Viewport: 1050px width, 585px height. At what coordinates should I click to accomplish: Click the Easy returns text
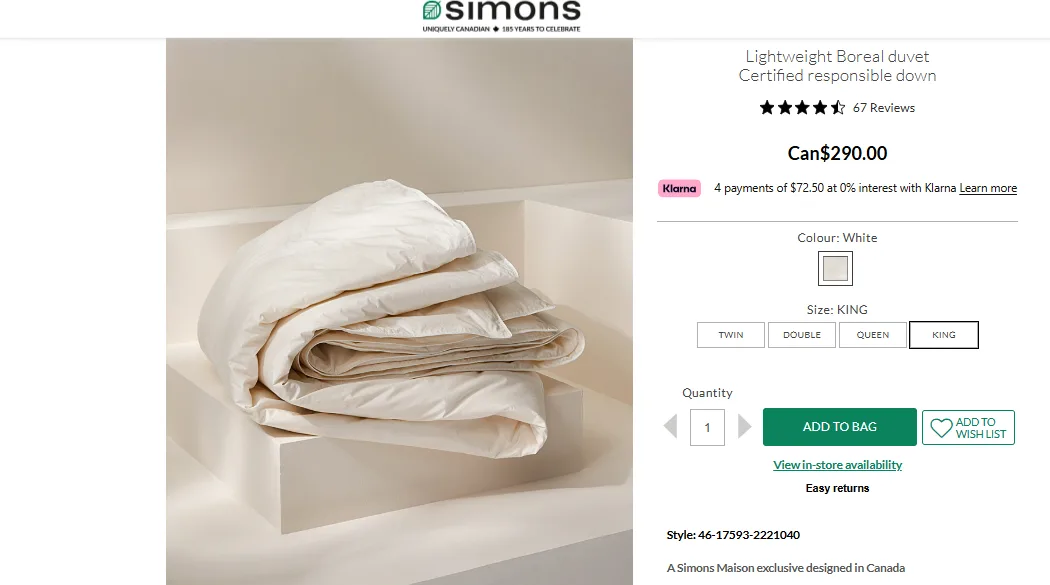[x=838, y=488]
